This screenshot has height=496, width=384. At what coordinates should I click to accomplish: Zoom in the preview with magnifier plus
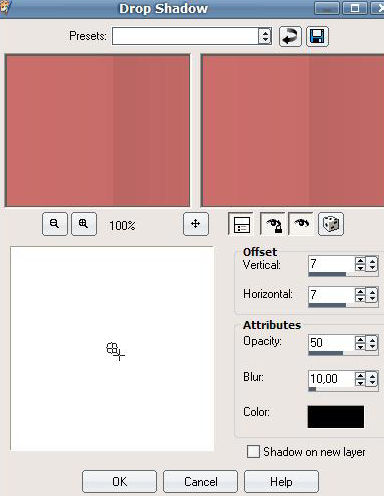84,224
